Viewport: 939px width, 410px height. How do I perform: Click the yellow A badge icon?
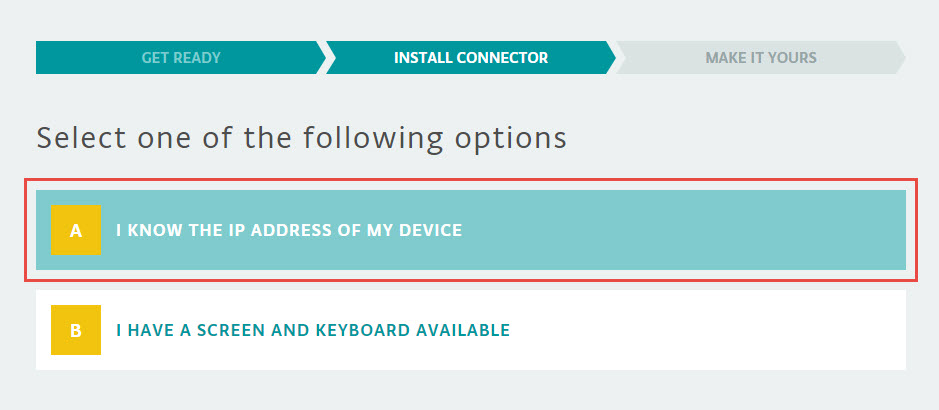pyautogui.click(x=75, y=230)
